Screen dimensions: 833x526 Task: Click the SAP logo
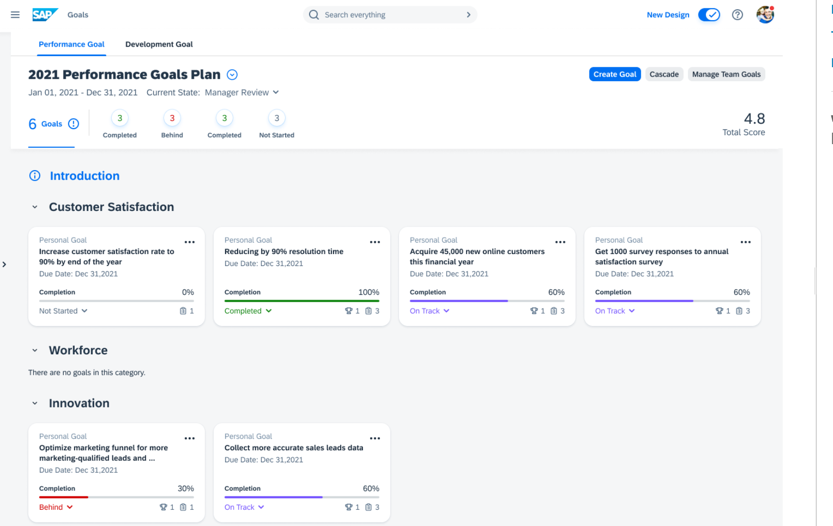tap(45, 15)
